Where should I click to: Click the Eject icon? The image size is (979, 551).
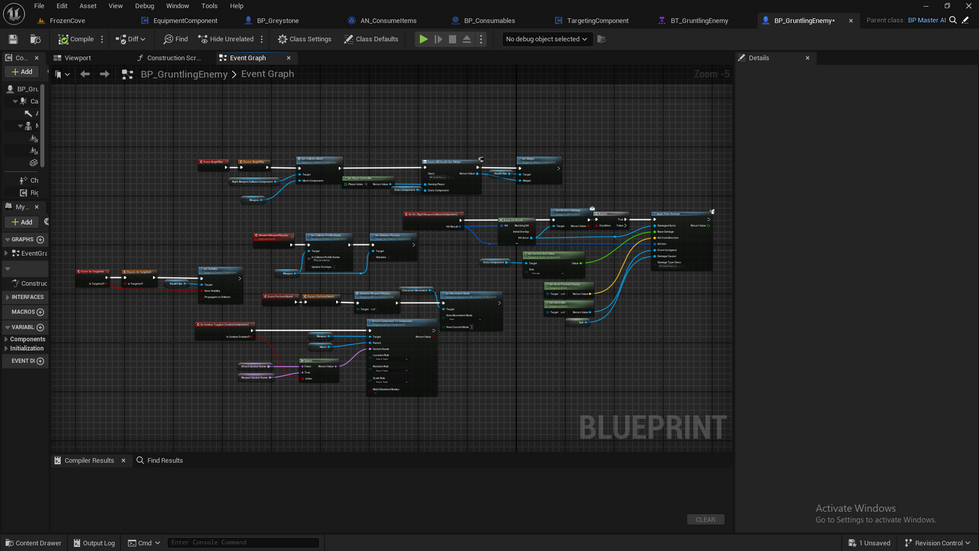click(466, 39)
